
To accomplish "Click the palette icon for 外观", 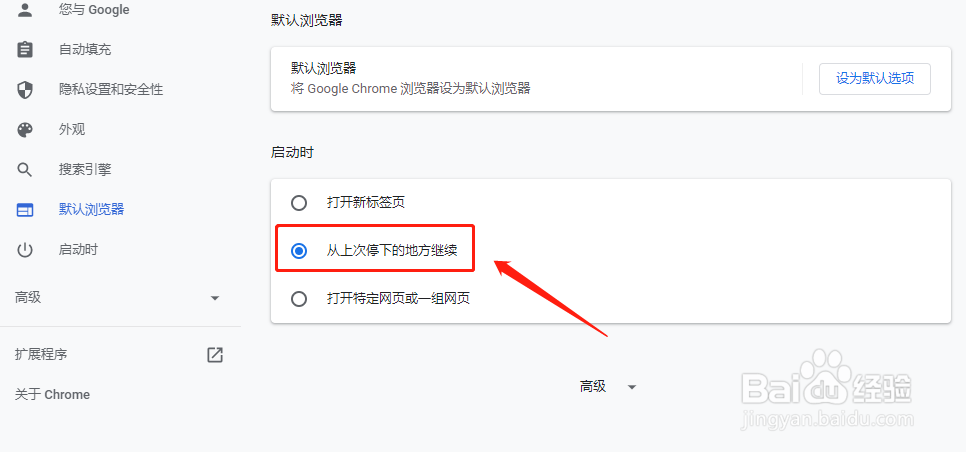I will [x=25, y=130].
